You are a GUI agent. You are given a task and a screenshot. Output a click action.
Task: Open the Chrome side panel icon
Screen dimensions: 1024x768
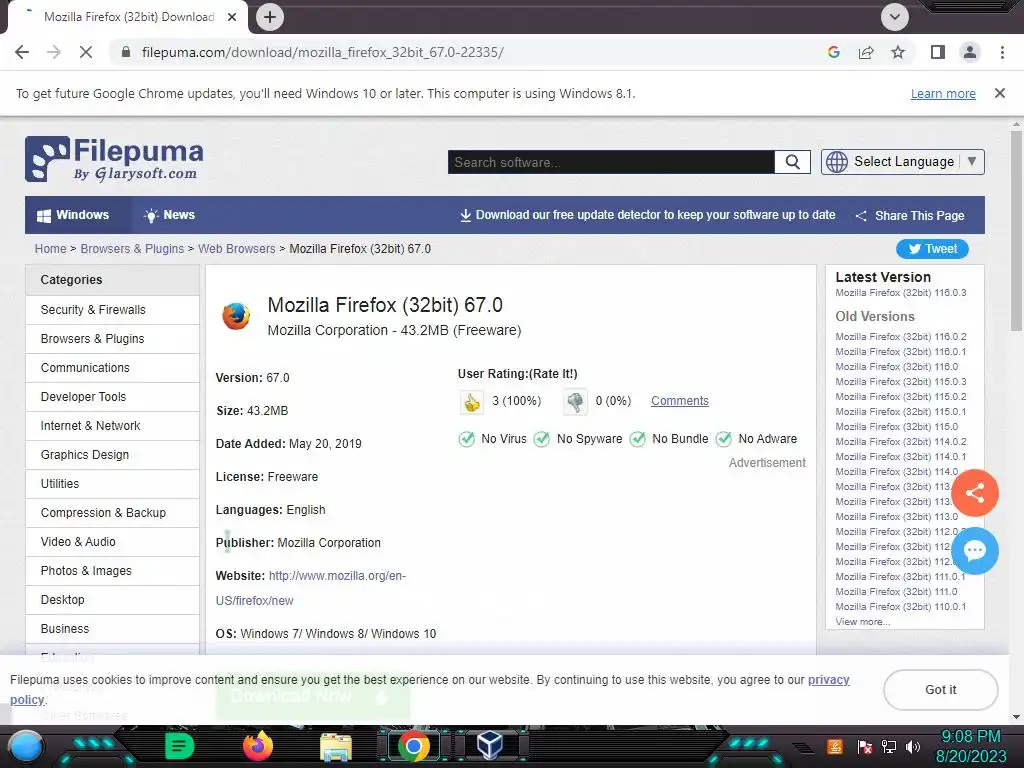click(938, 52)
